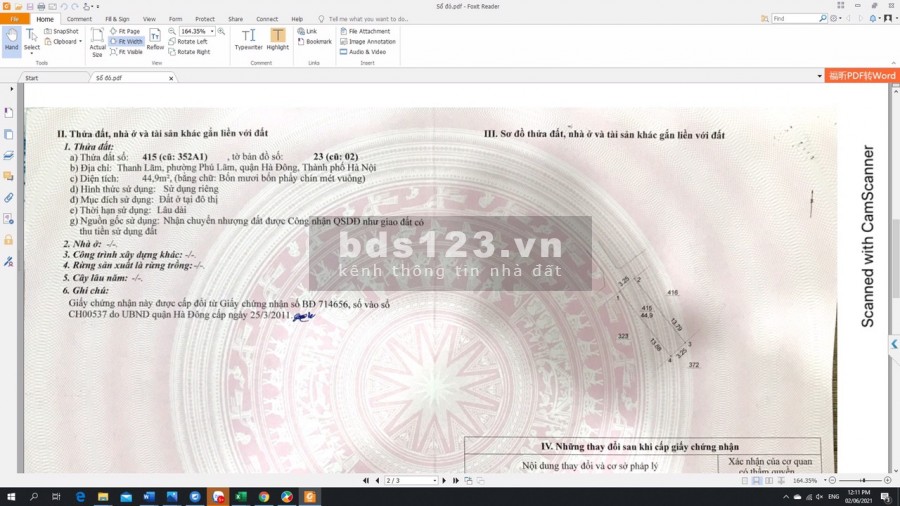Toggle Fit Width view mode
The height and width of the screenshot is (506, 900).
tap(126, 42)
